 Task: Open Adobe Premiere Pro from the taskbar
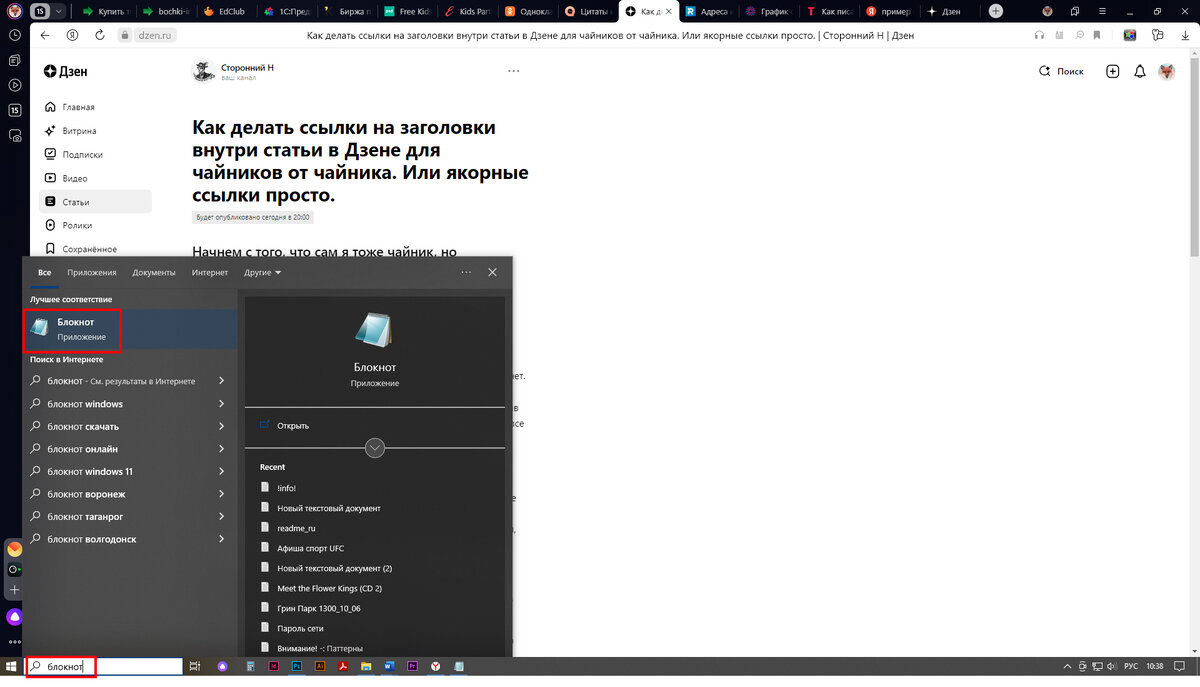(413, 666)
